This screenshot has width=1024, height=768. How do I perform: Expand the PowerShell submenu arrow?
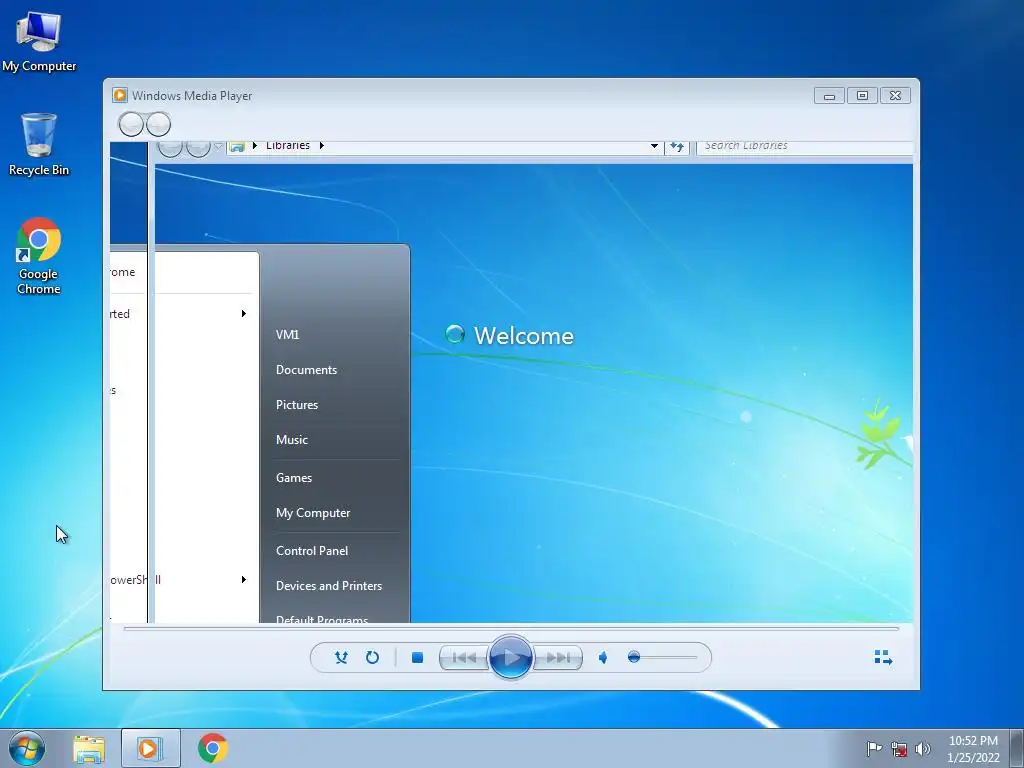click(x=244, y=579)
